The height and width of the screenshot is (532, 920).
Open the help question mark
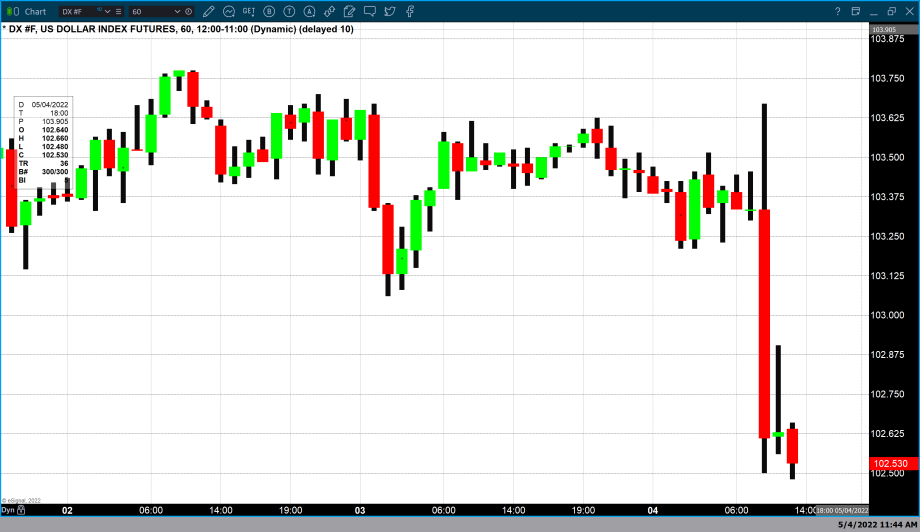tap(838, 11)
